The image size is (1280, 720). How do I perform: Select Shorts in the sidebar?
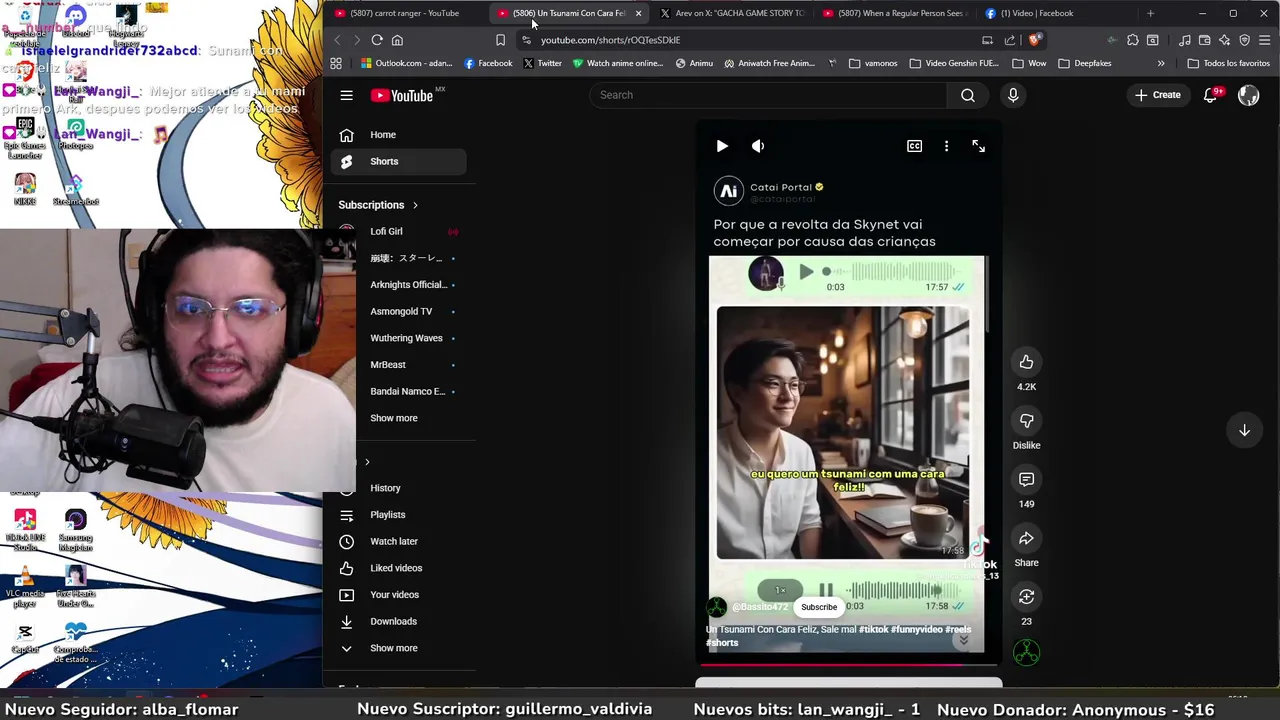tap(398, 161)
